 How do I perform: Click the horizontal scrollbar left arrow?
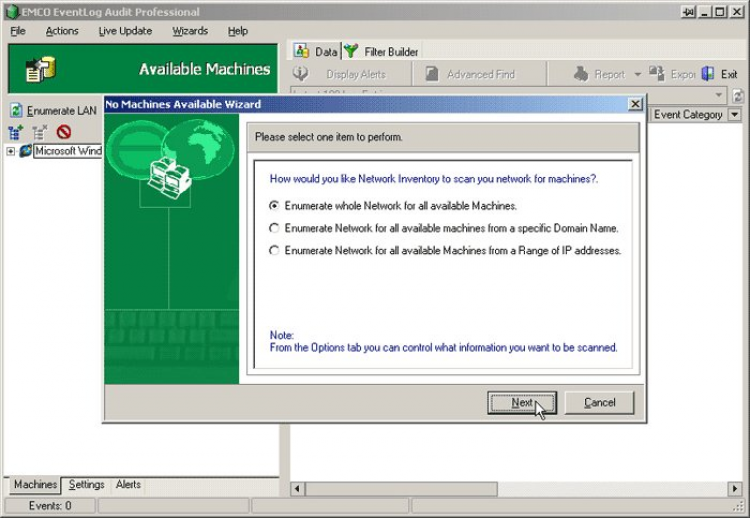[x=298, y=489]
